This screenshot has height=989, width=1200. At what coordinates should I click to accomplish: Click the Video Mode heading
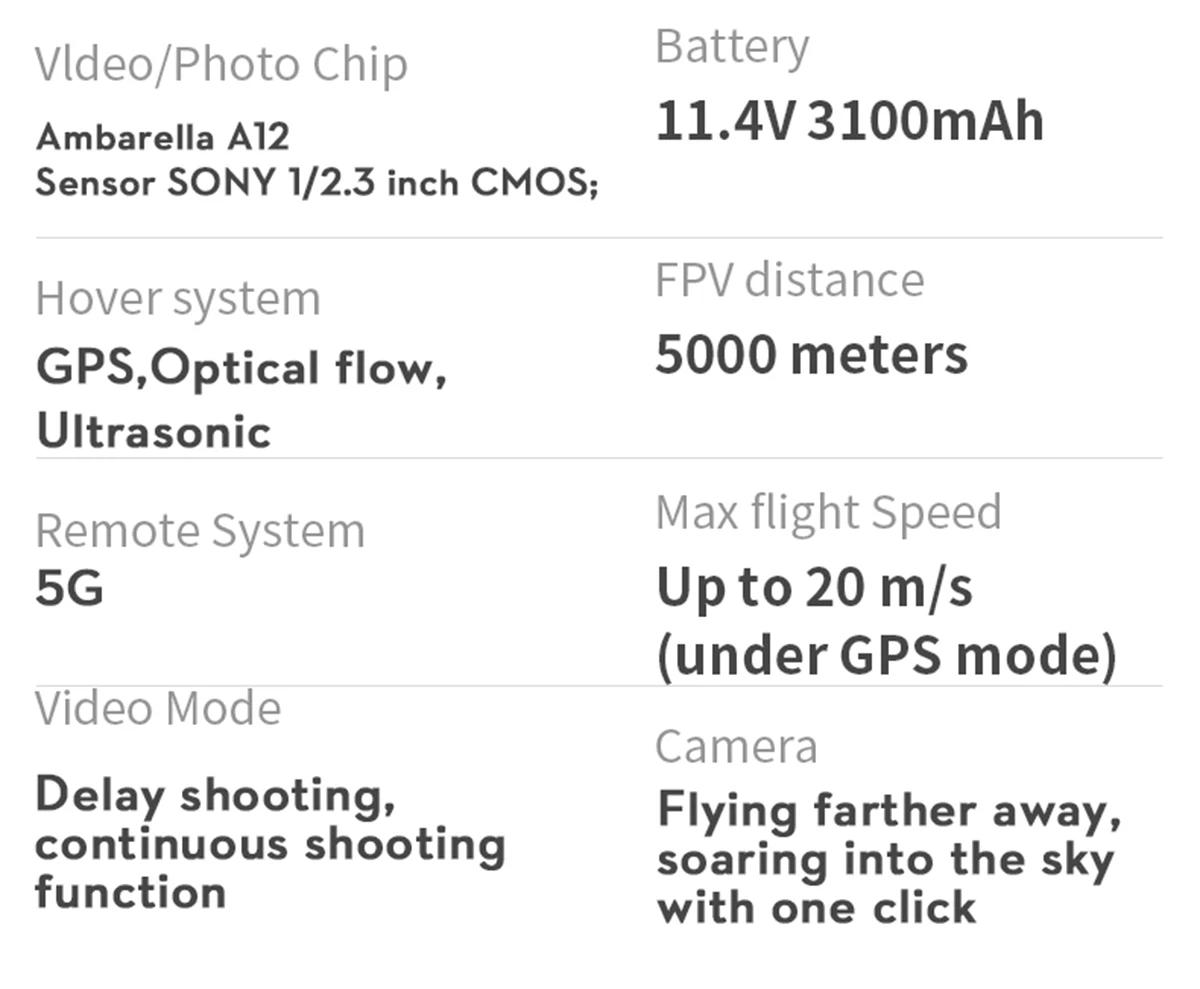click(x=158, y=709)
